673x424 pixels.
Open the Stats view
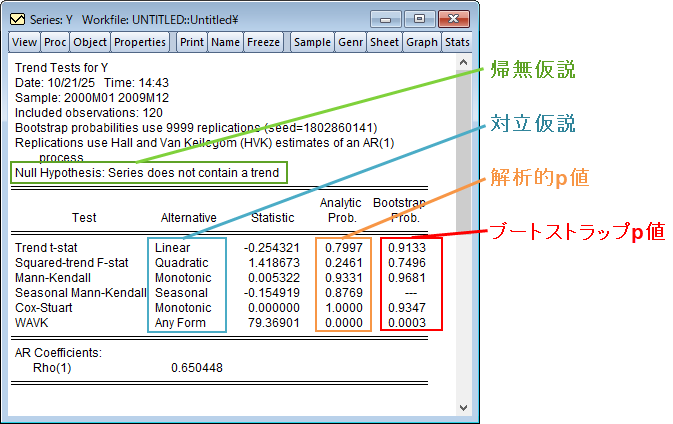pos(457,42)
